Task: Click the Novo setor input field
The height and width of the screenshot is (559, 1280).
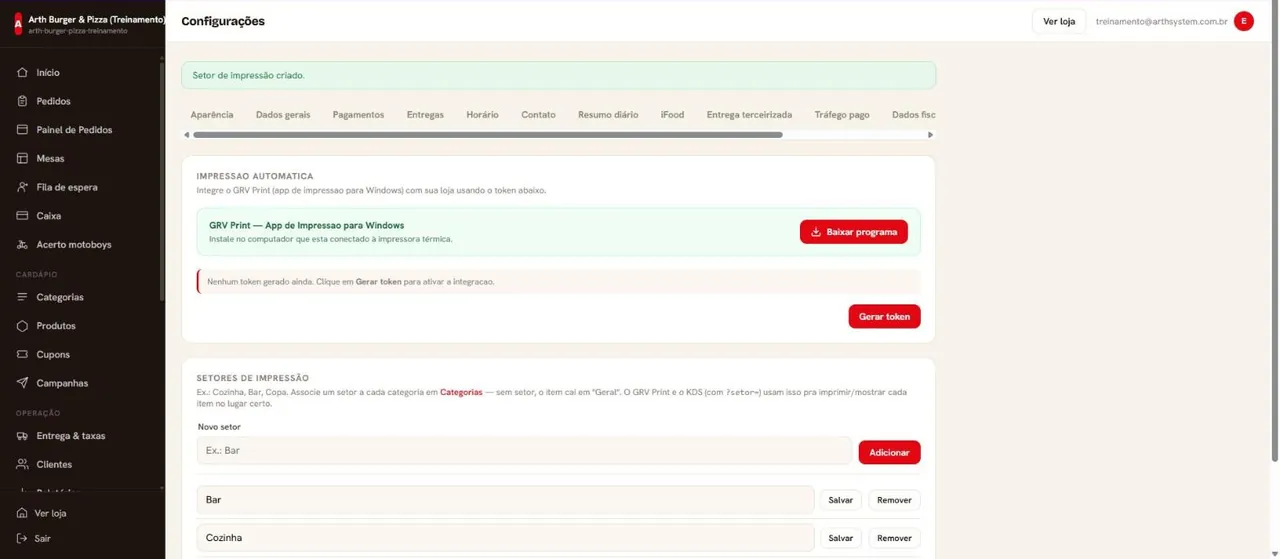Action: coord(524,451)
